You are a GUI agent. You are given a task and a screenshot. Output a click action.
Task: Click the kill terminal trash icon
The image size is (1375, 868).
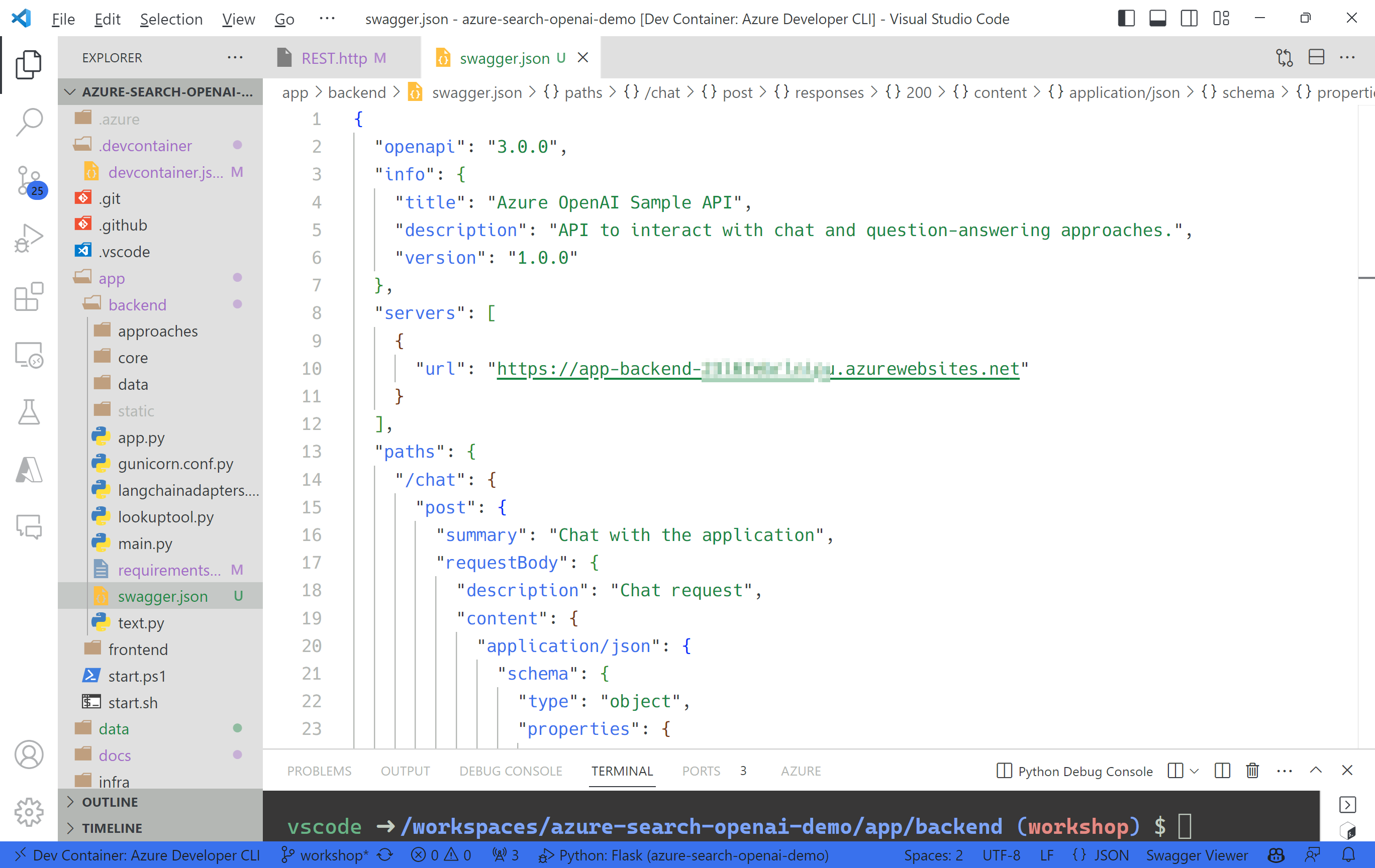click(1252, 771)
